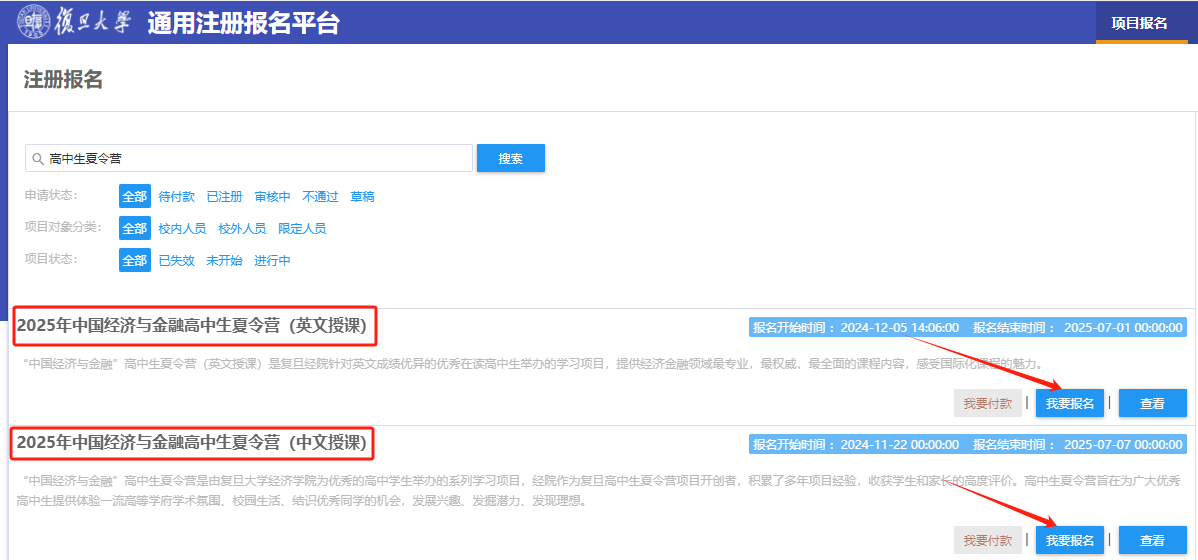Filter application status by 草稿
The height and width of the screenshot is (560, 1198).
click(362, 196)
